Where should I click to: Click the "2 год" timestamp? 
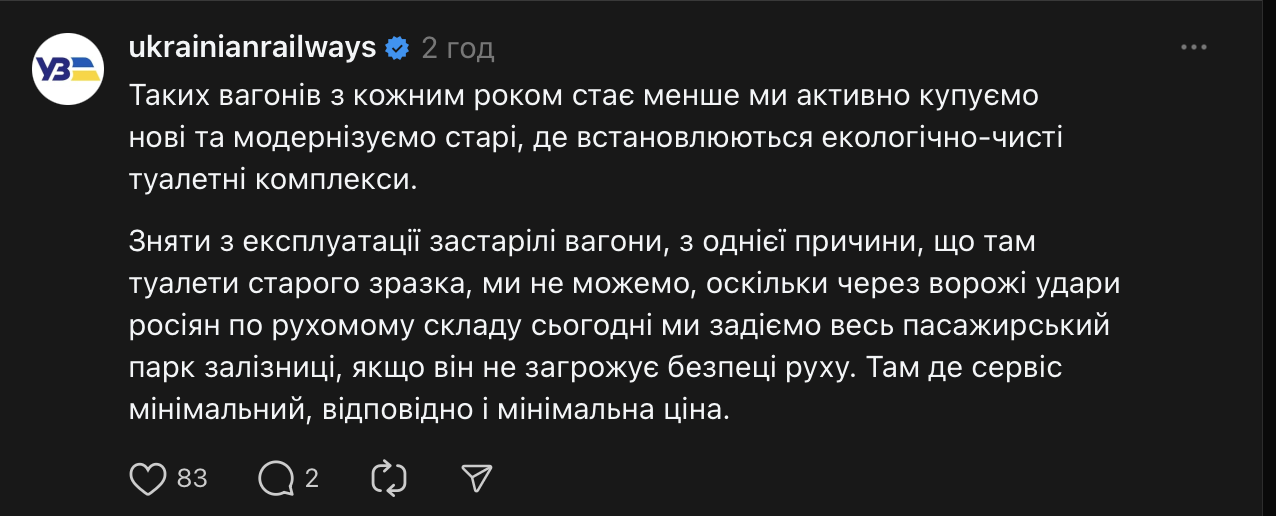pos(458,48)
